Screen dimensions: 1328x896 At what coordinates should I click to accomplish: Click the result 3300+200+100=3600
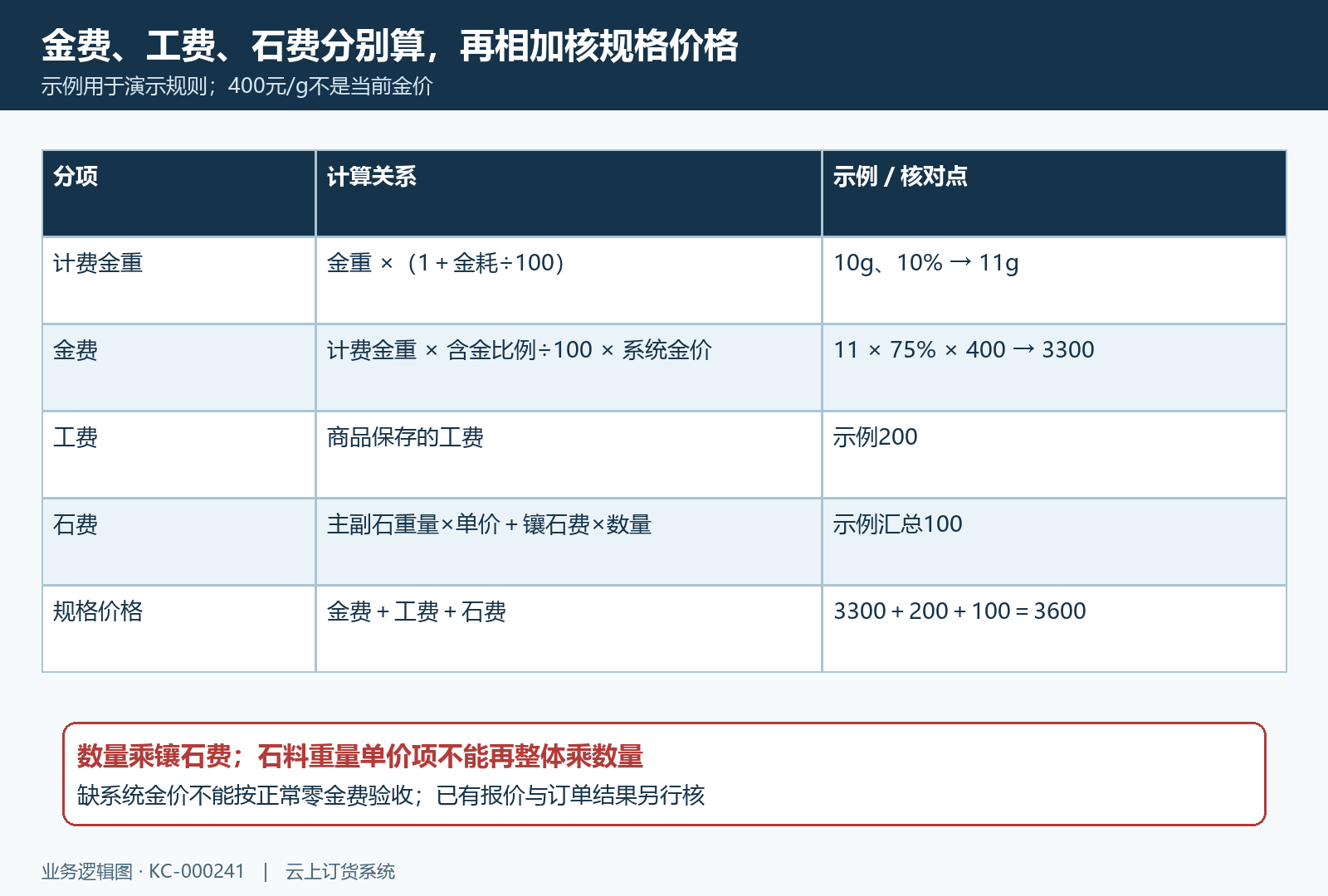tap(959, 611)
